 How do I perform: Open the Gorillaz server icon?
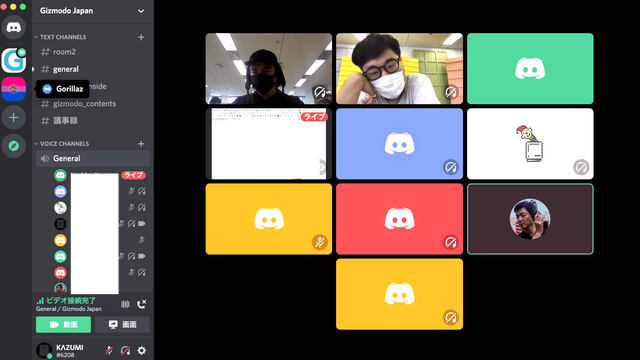click(x=13, y=89)
